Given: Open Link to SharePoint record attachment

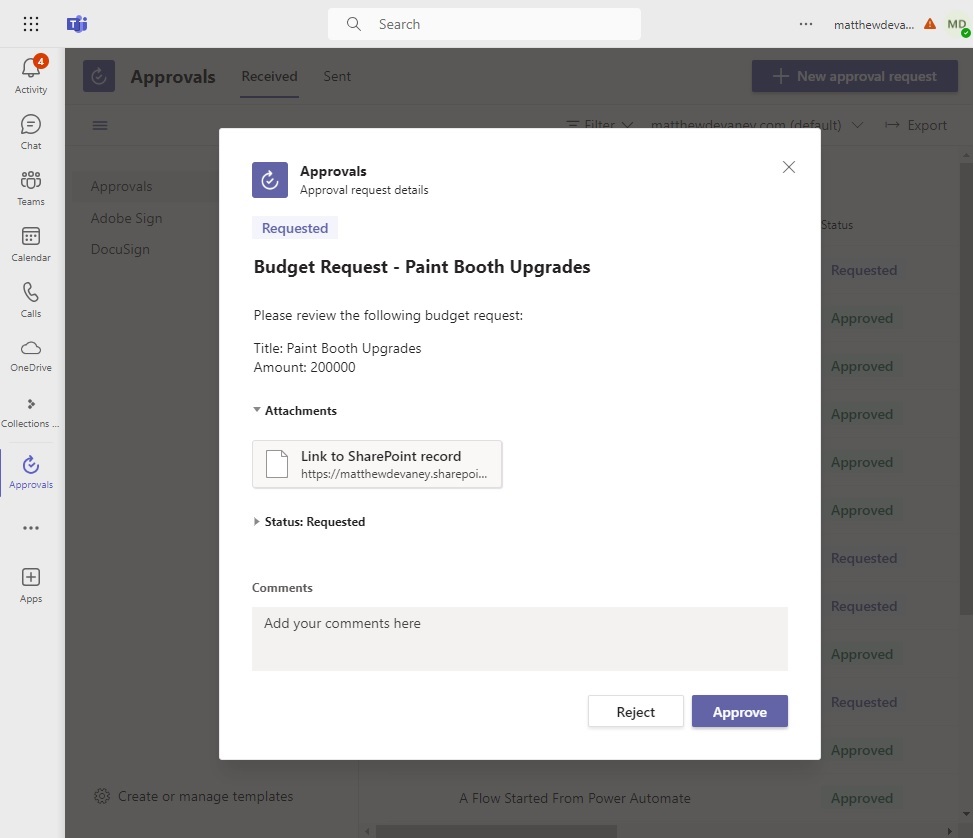Looking at the screenshot, I should click(x=377, y=464).
